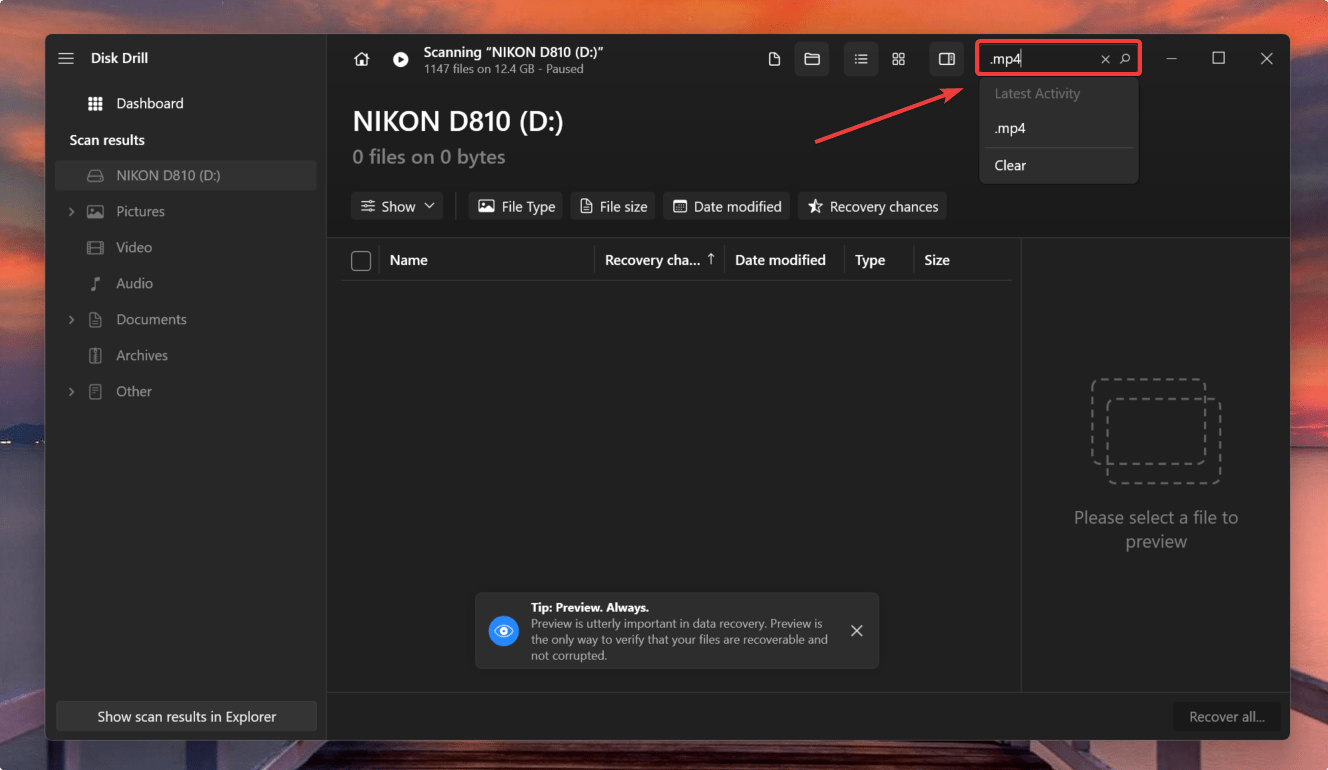Sort by the Size column
This screenshot has width=1328, height=770.
coord(937,260)
